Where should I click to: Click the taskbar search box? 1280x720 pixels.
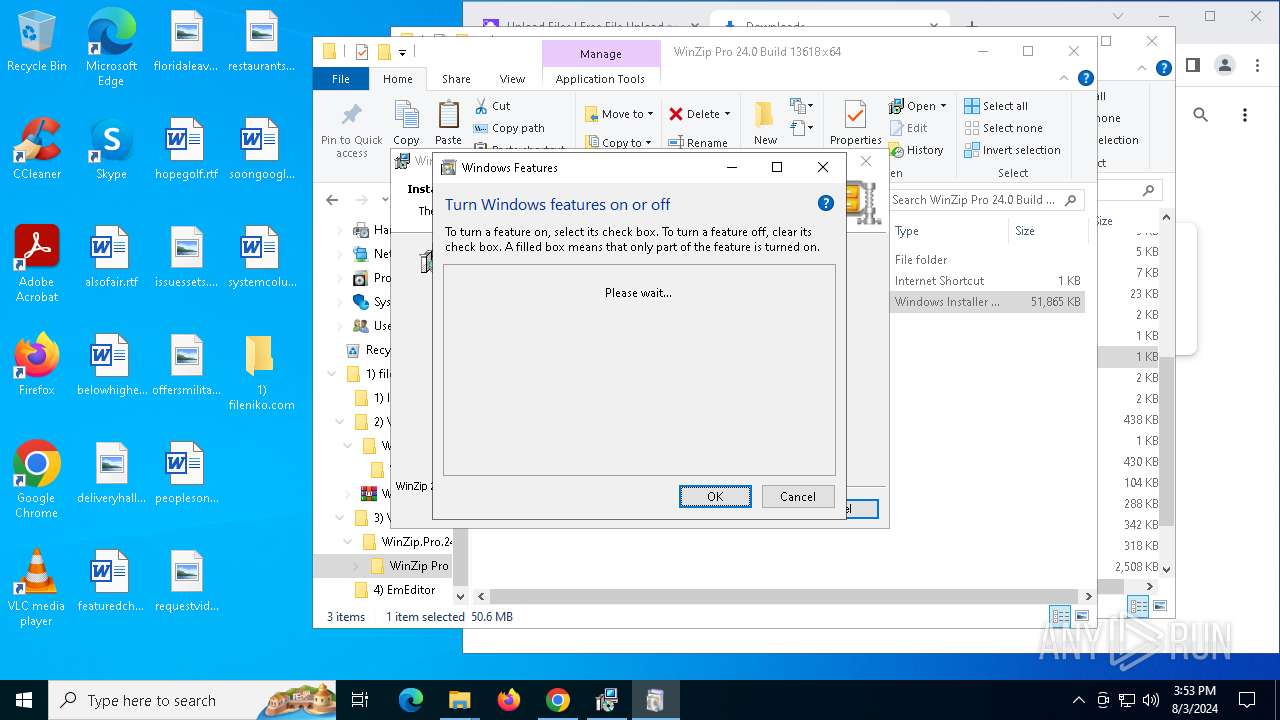(192, 700)
